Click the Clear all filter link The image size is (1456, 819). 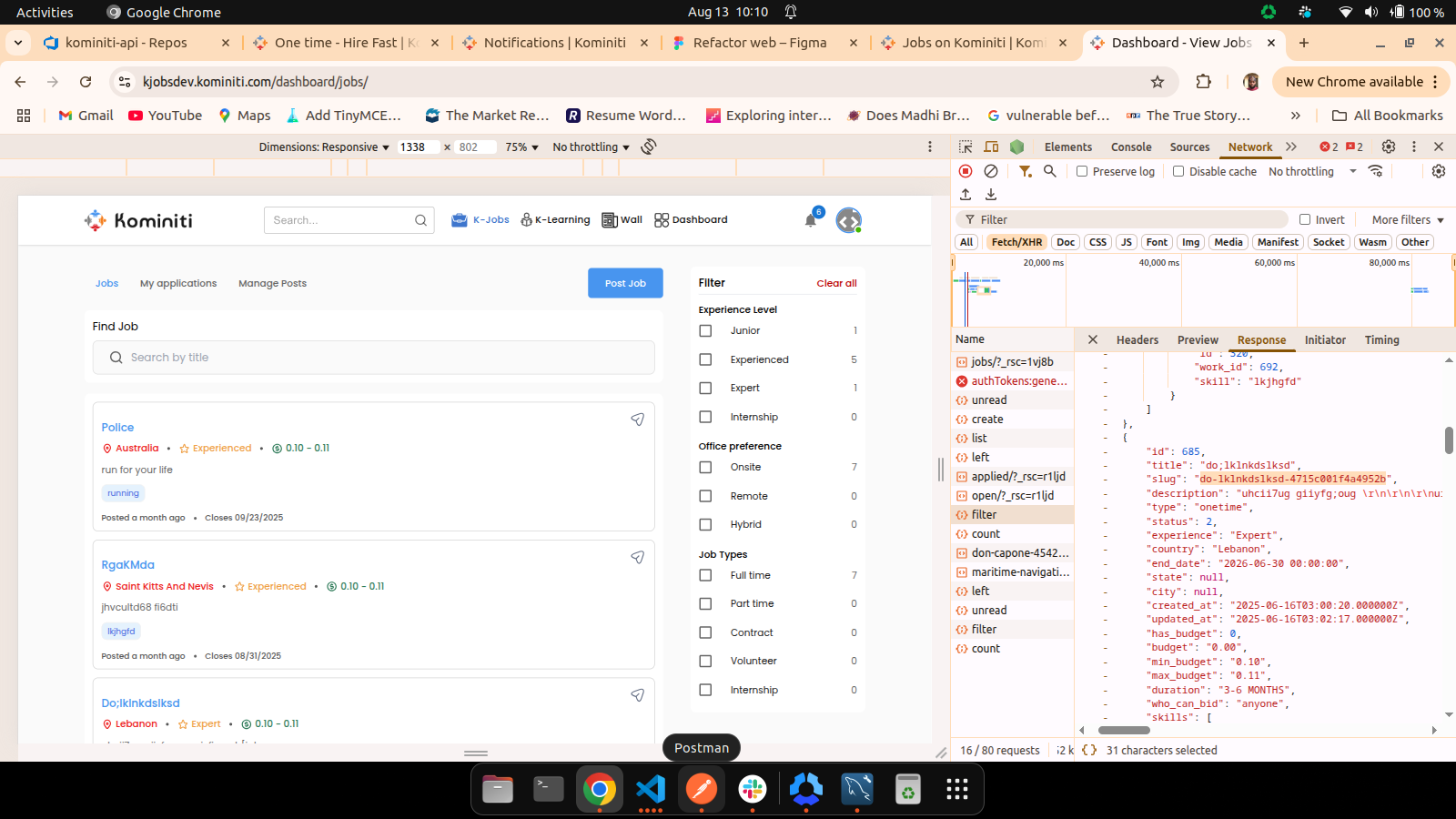point(836,283)
